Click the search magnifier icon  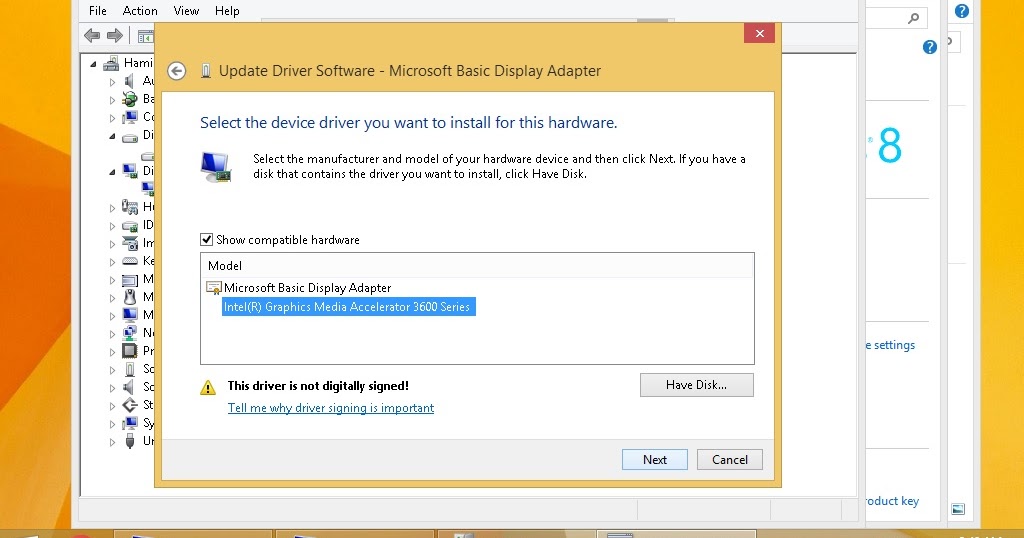tap(914, 18)
